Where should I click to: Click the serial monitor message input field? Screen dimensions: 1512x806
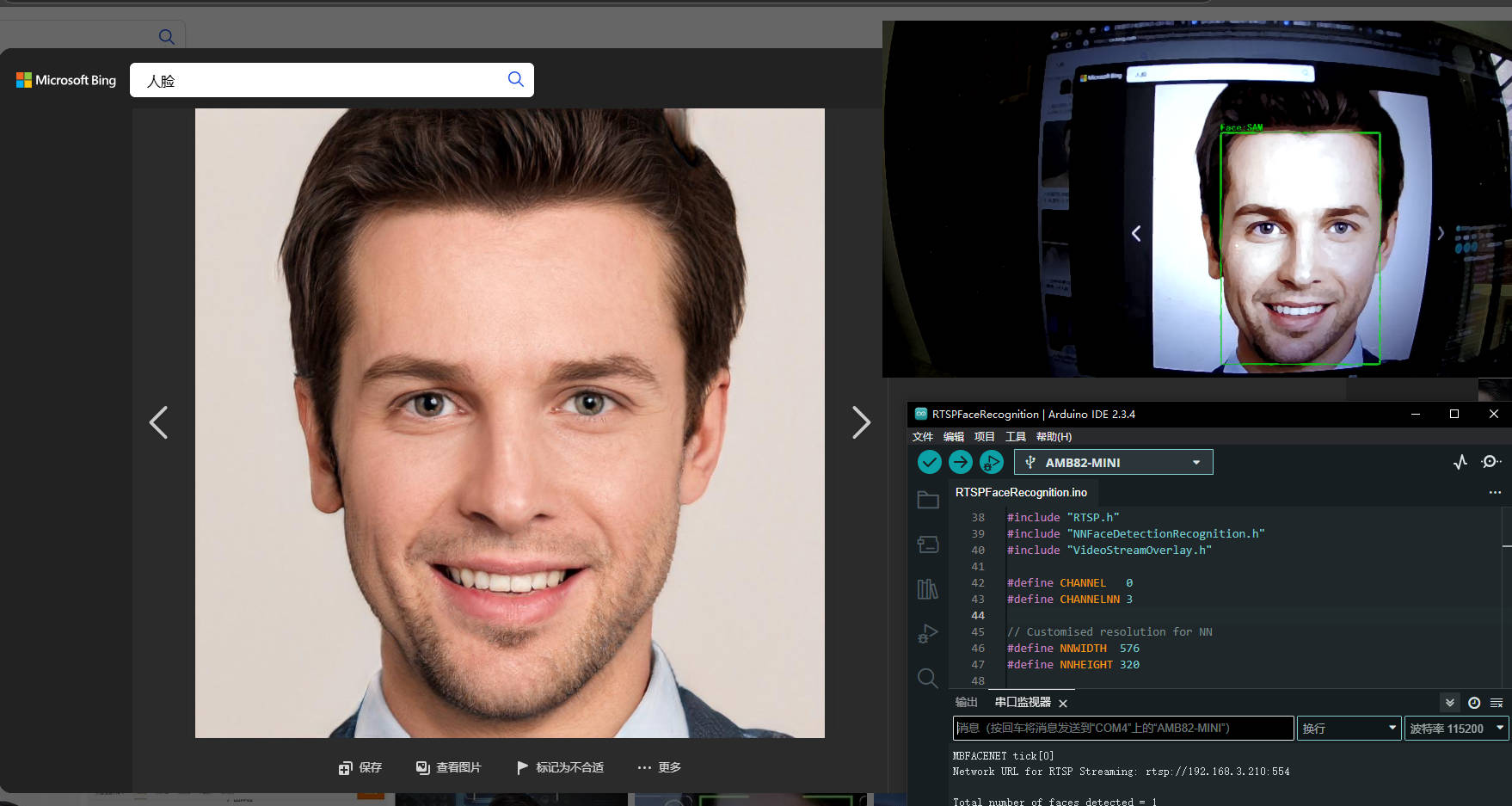point(1123,729)
